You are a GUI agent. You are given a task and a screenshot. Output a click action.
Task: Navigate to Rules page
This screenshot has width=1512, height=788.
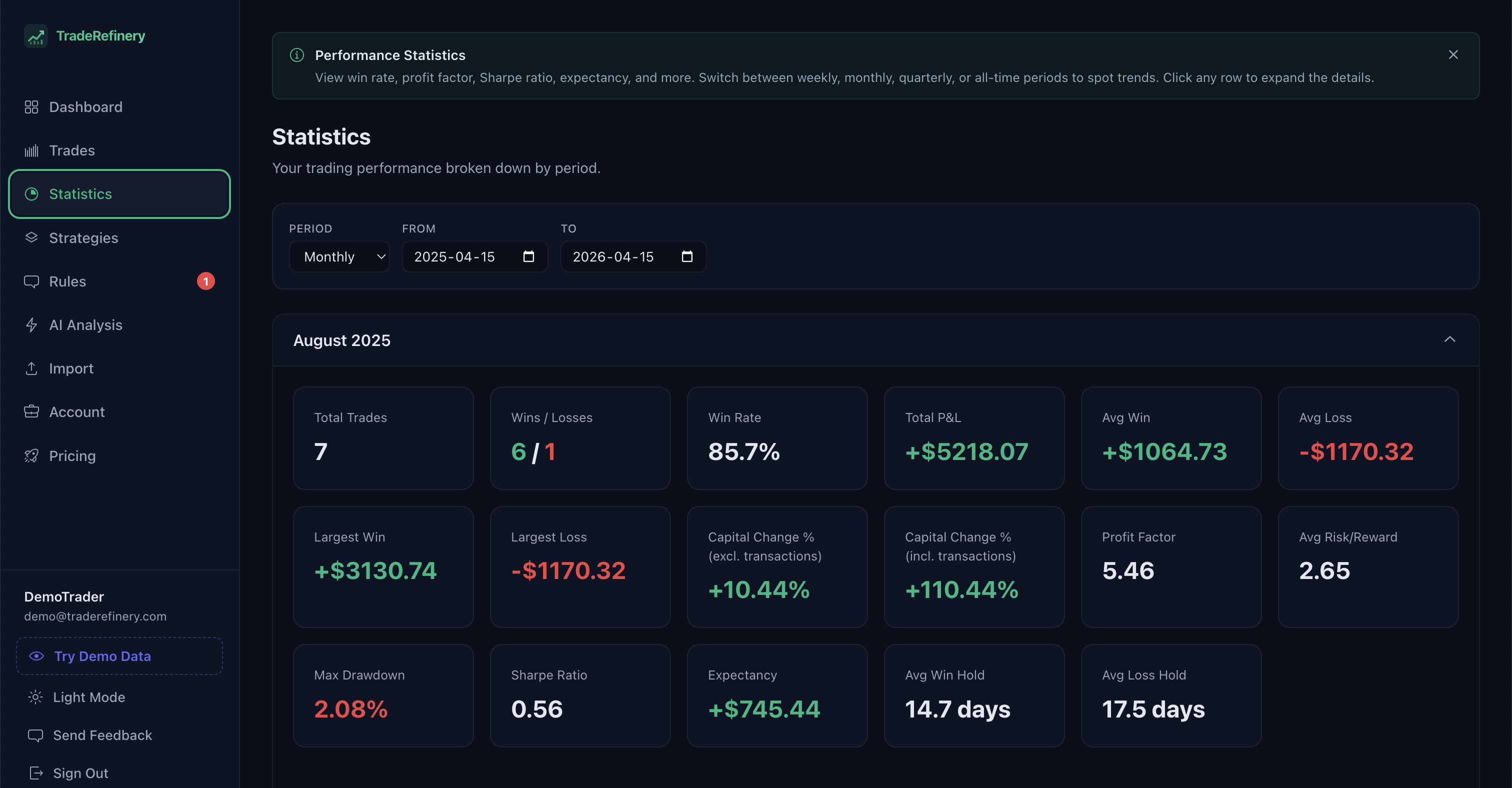point(119,281)
